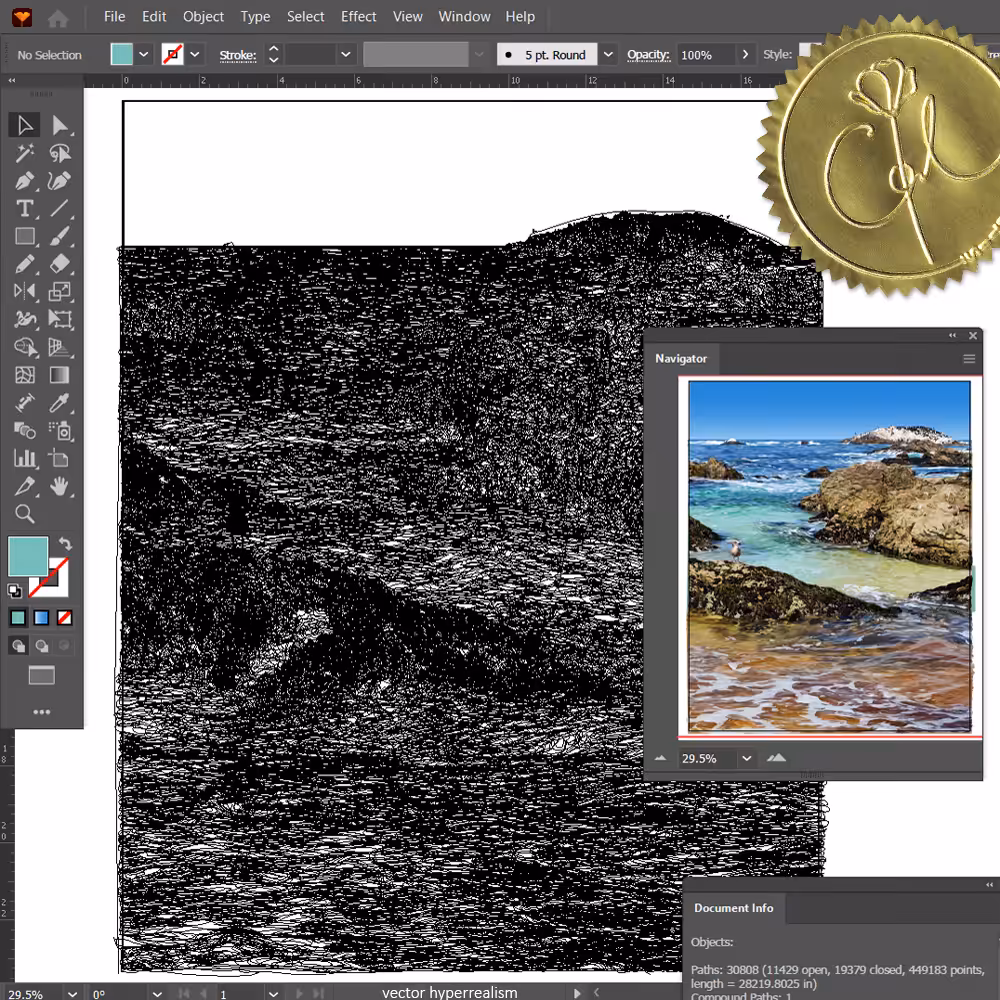Open Navigator zoom percentage dropdown

pos(746,758)
